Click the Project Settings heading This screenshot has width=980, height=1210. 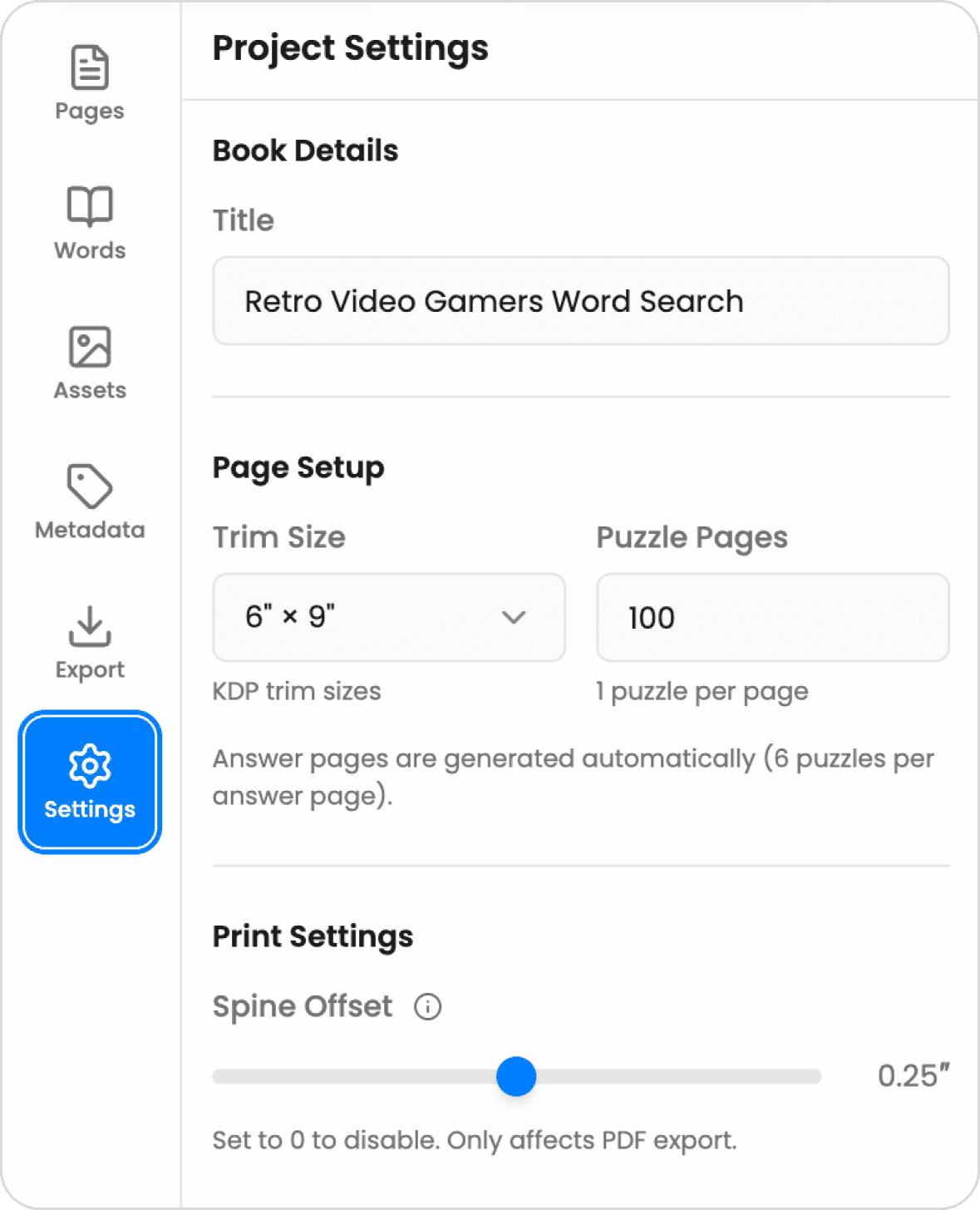point(351,48)
